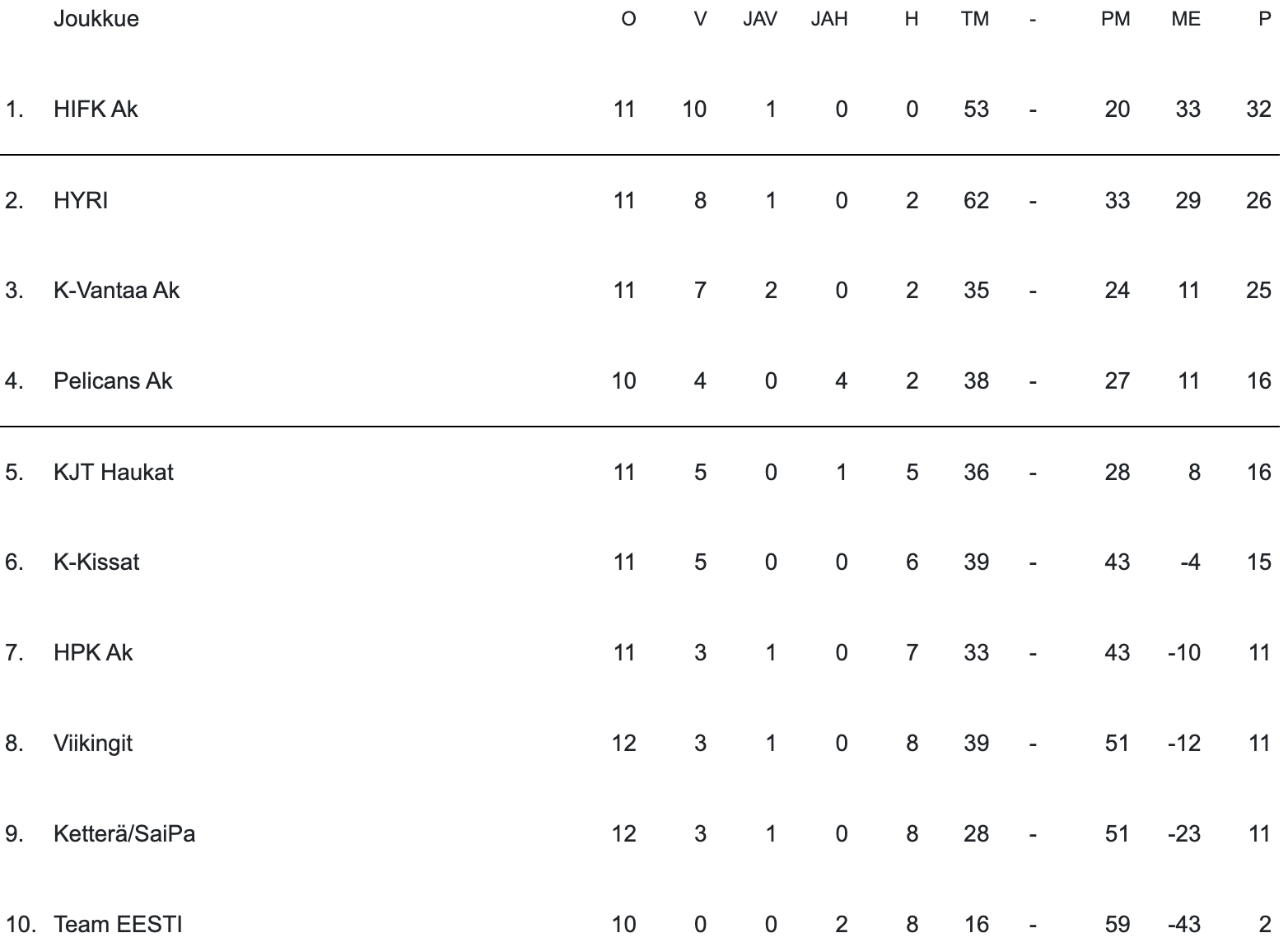Click the ME goal-difference column header
Screen dimensions: 1288x947
pyautogui.click(x=1186, y=19)
